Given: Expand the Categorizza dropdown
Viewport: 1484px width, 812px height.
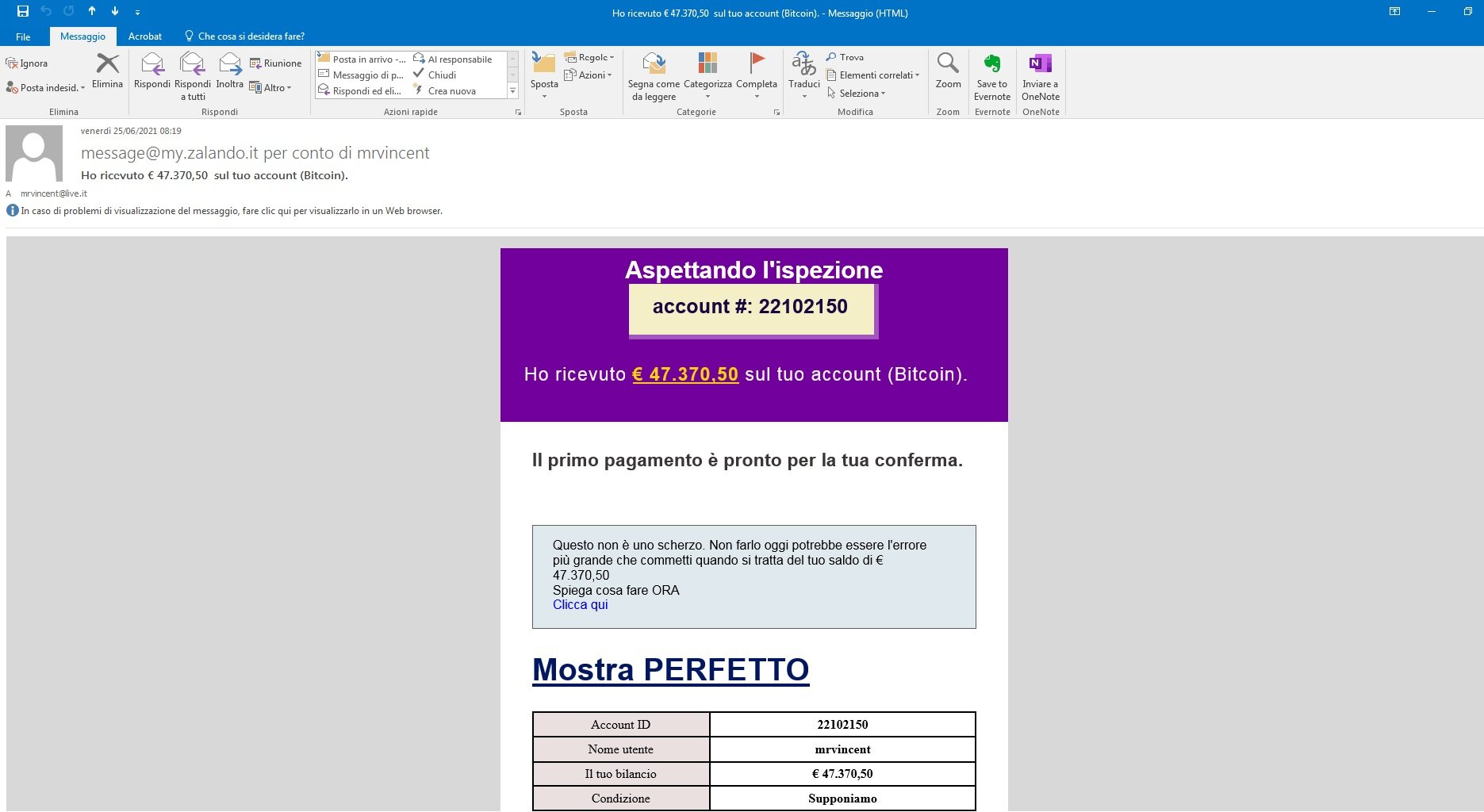Looking at the screenshot, I should point(707,96).
